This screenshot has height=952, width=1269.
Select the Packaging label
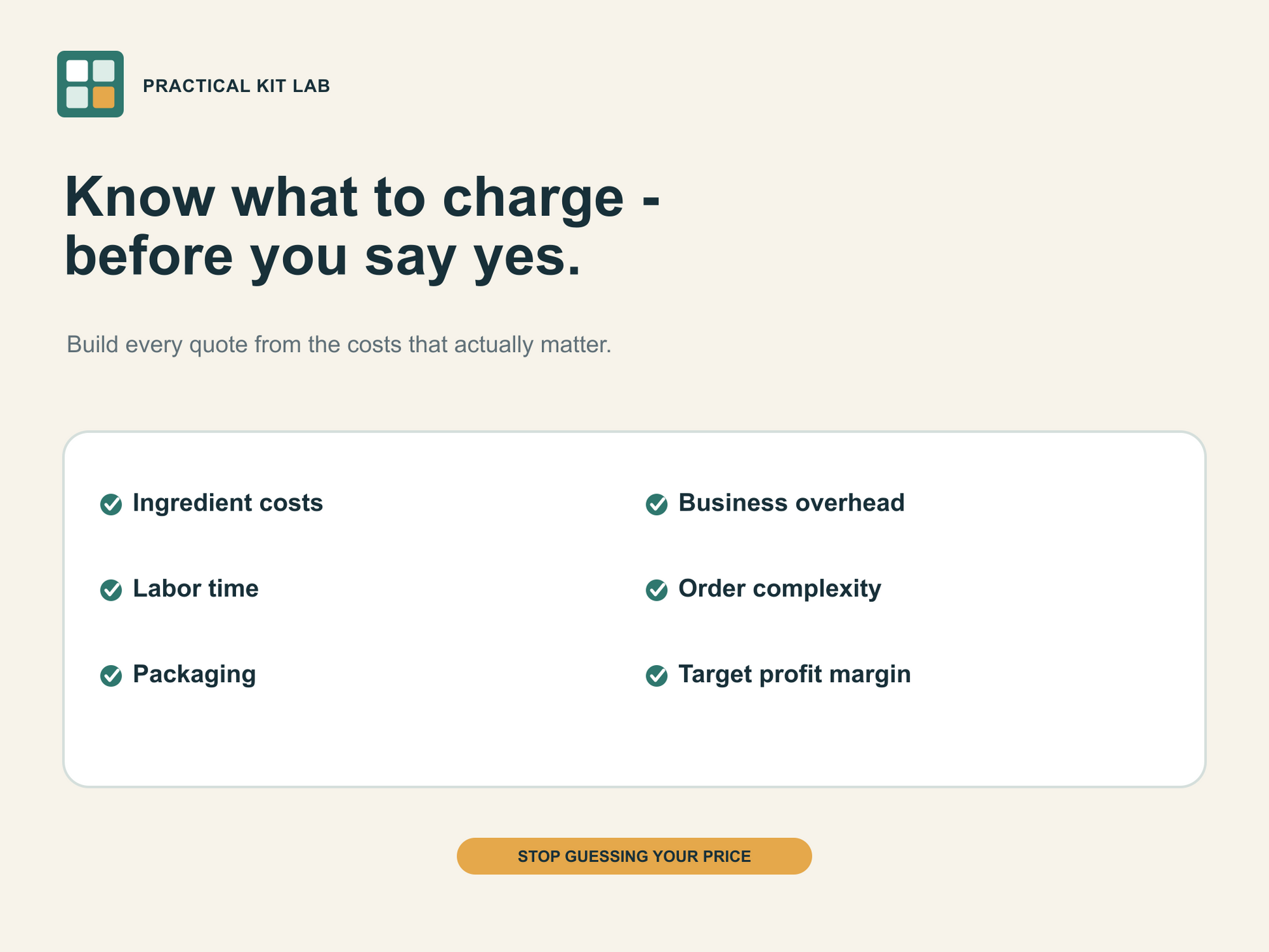click(194, 674)
